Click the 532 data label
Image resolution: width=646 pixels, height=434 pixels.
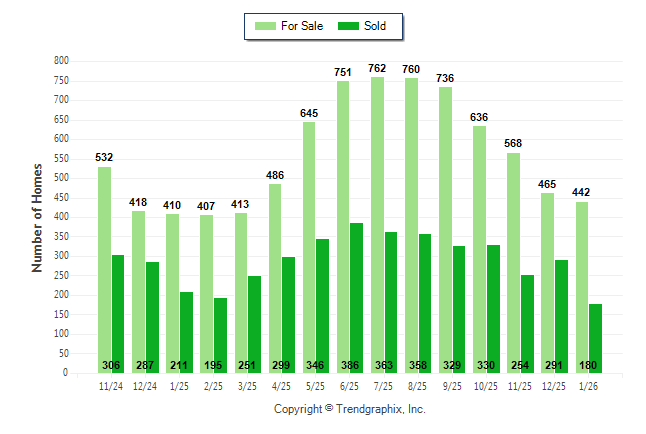click(x=104, y=157)
